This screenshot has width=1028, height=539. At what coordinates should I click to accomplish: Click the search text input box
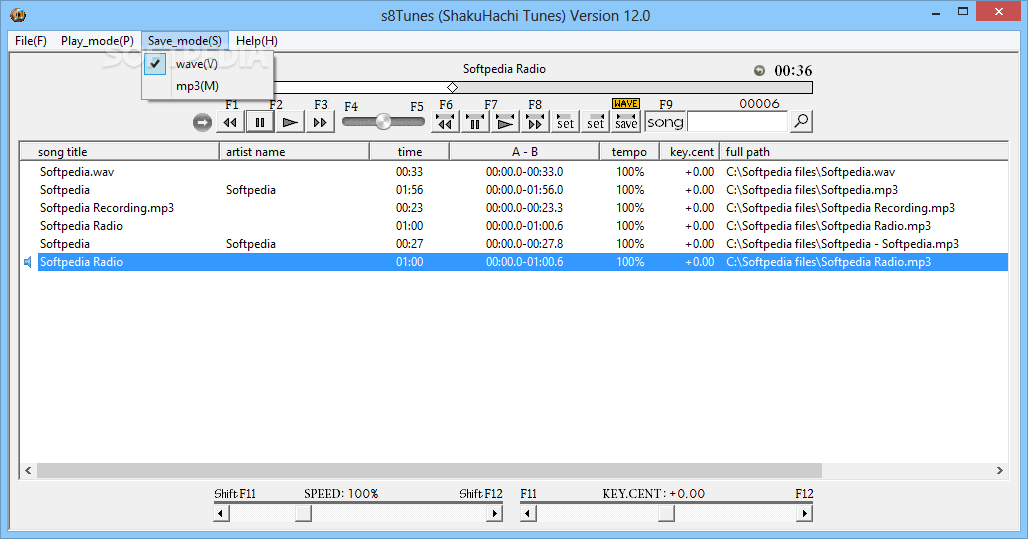pos(738,122)
